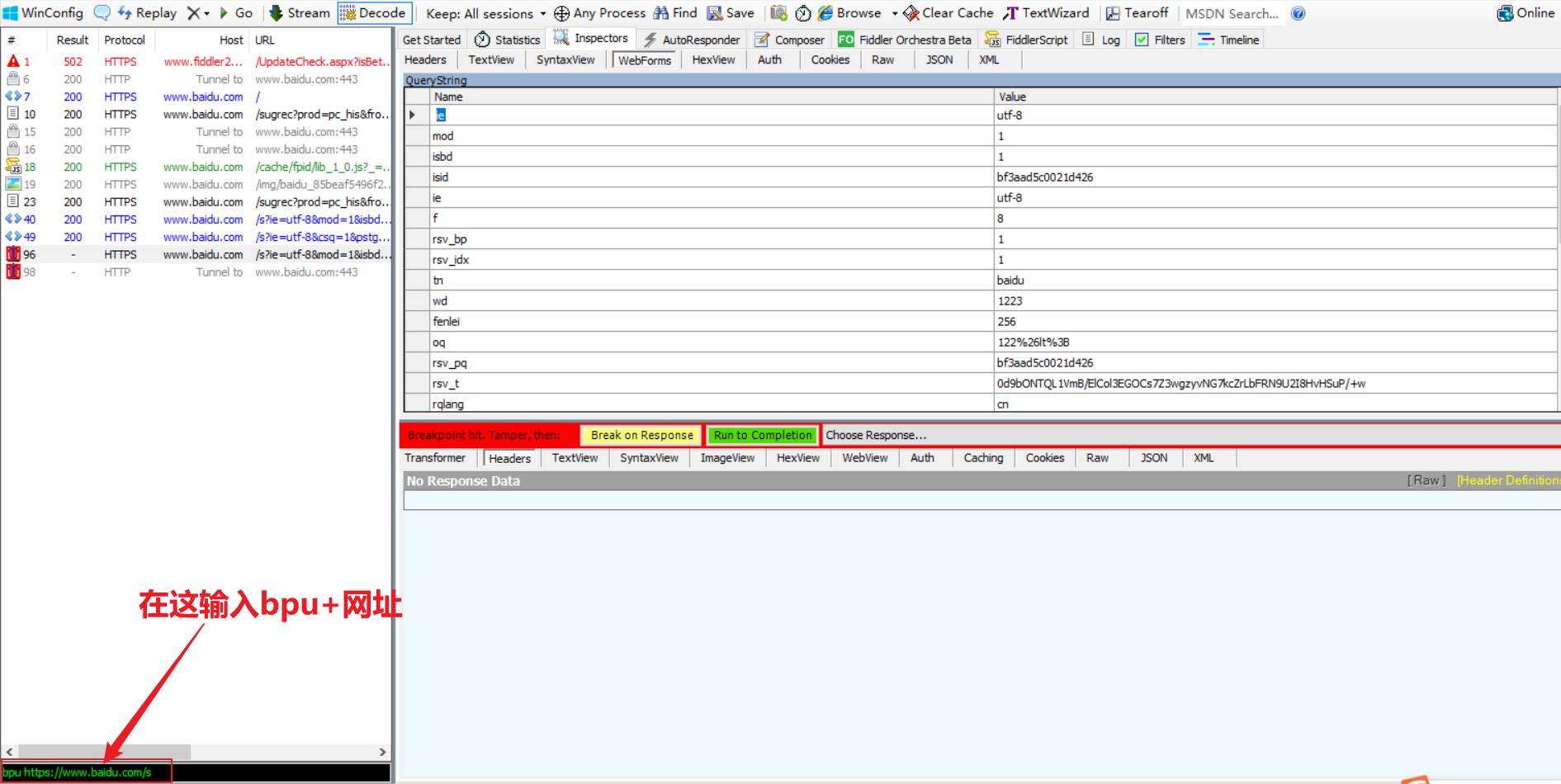Screen dimensions: 1561x784
Task: Open response Transformer tab
Action: click(435, 458)
